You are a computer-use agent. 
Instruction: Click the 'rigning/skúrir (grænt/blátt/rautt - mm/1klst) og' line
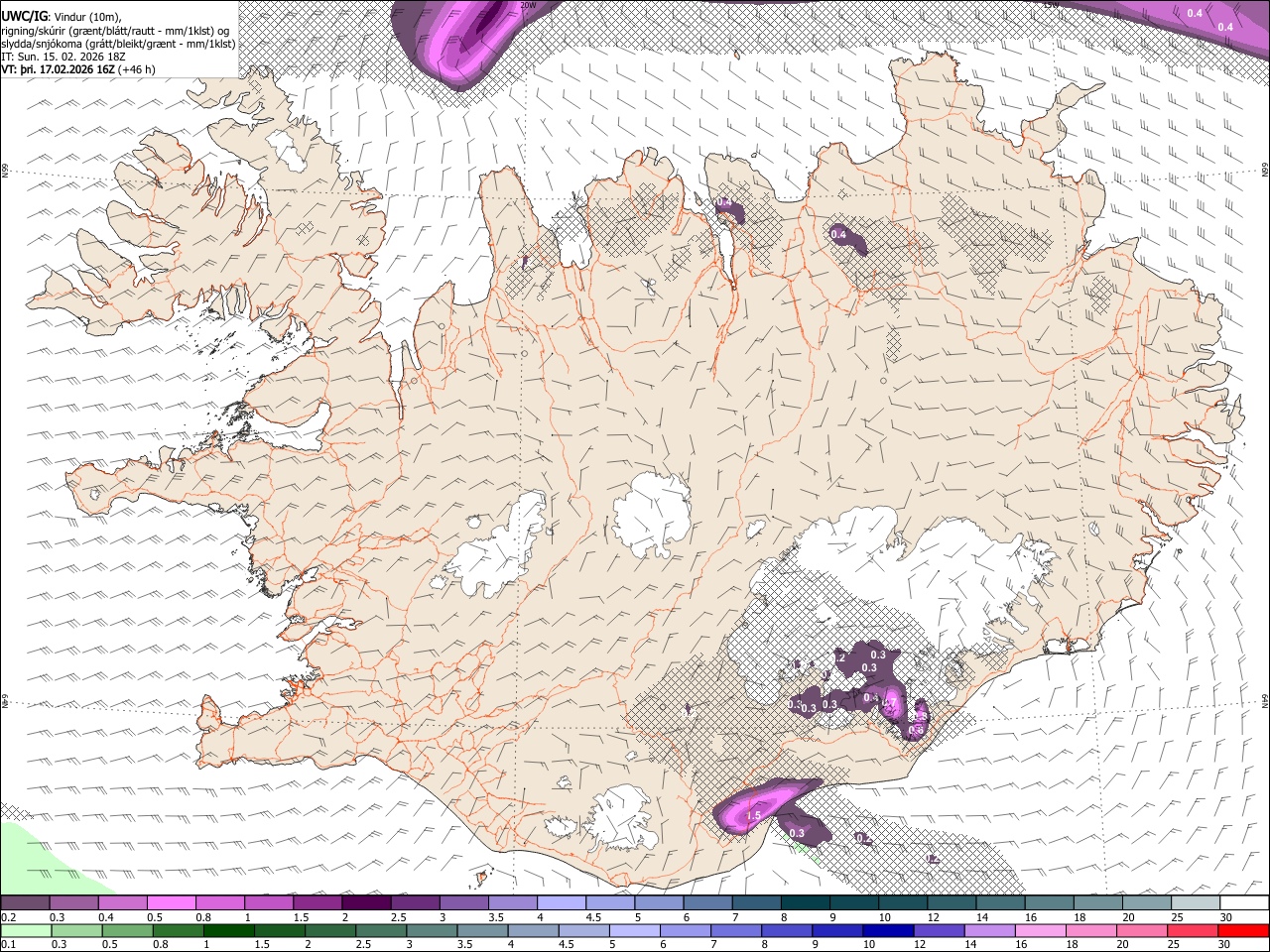pyautogui.click(x=115, y=30)
